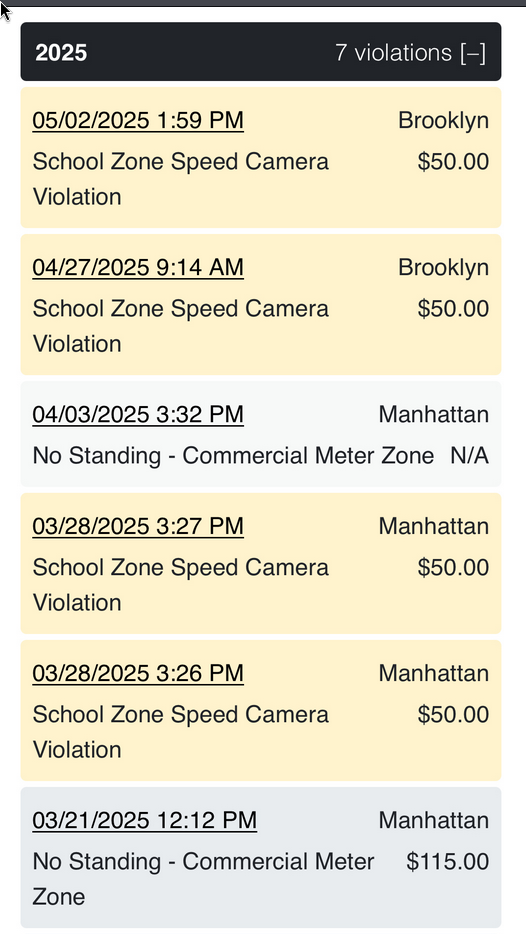Click the $115.00 fine amount
The image size is (526, 934).
[x=447, y=861]
